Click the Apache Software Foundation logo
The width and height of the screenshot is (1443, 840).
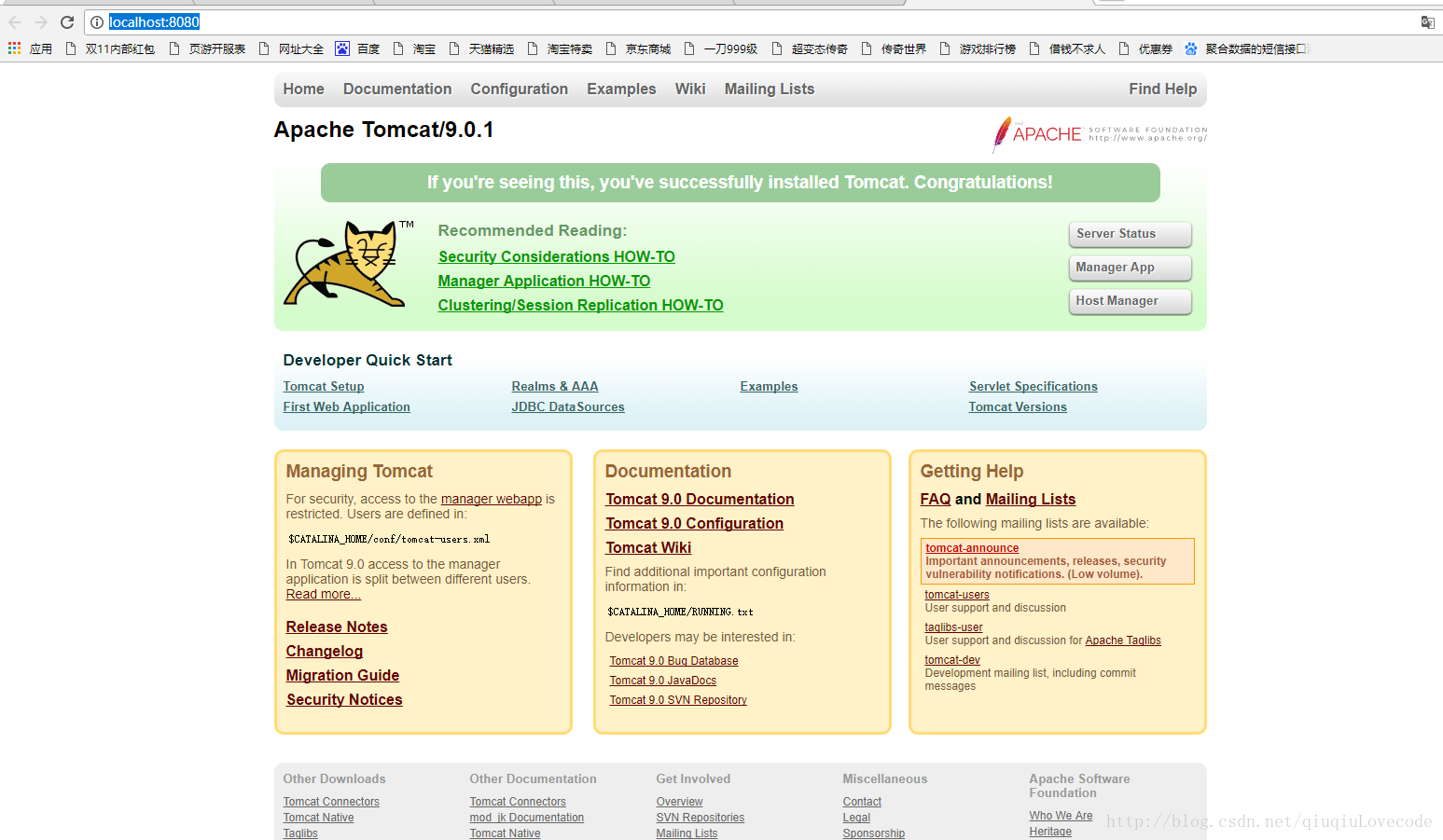click(1100, 134)
